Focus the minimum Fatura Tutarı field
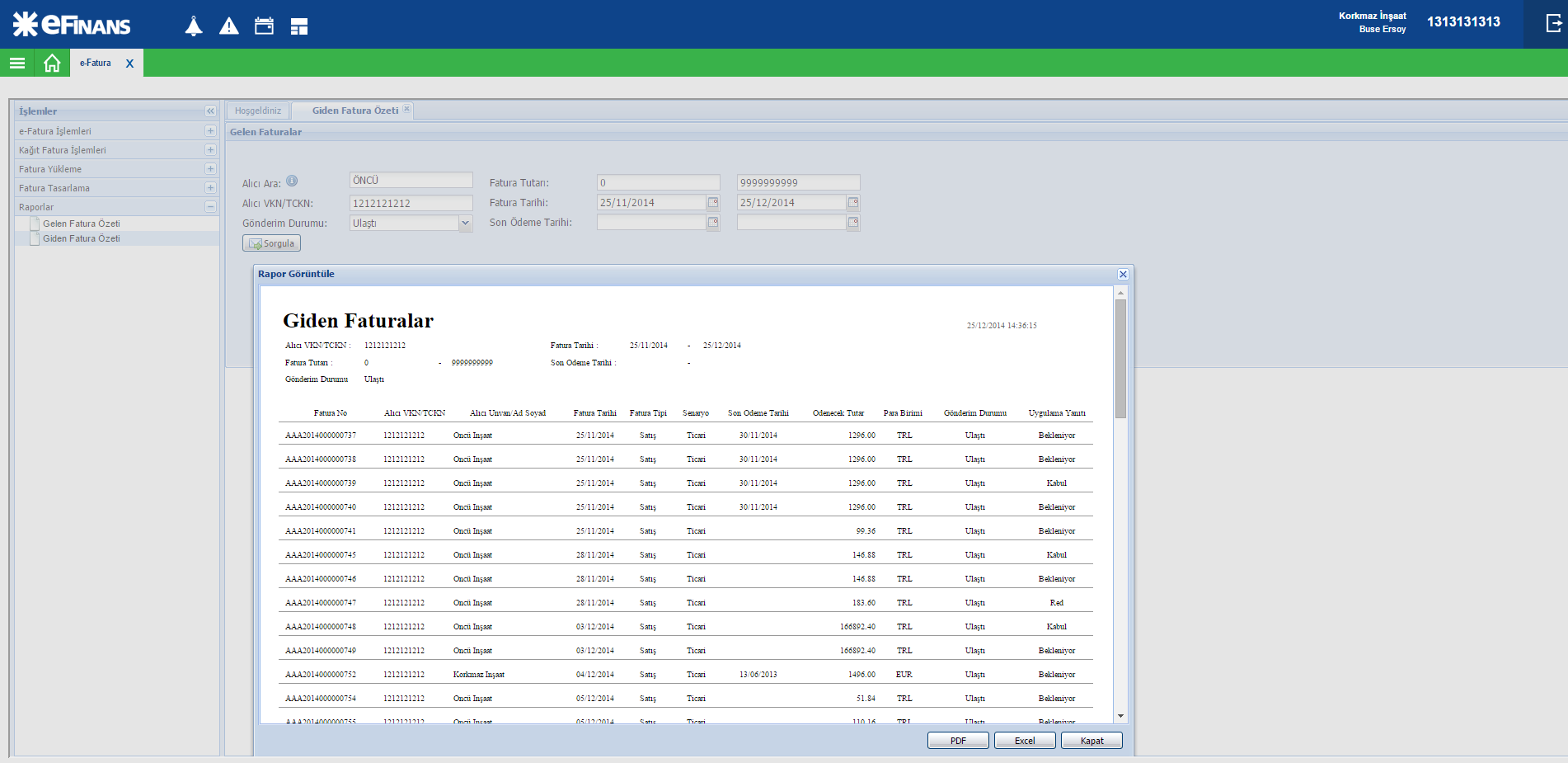Viewport: 1568px width, 763px height. tap(659, 182)
